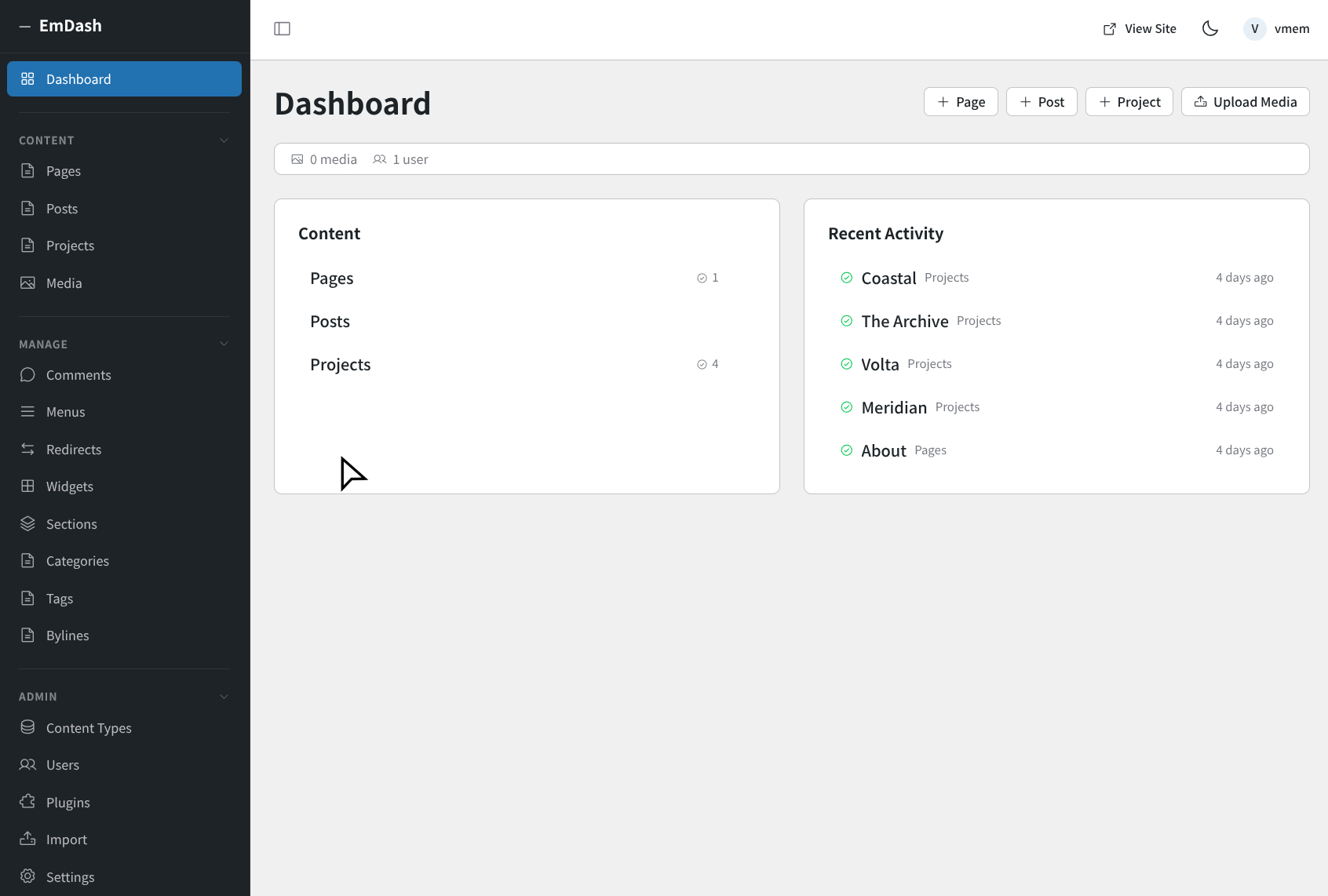The height and width of the screenshot is (896, 1328).
Task: Open the vmem user menu
Action: pyautogui.click(x=1276, y=29)
